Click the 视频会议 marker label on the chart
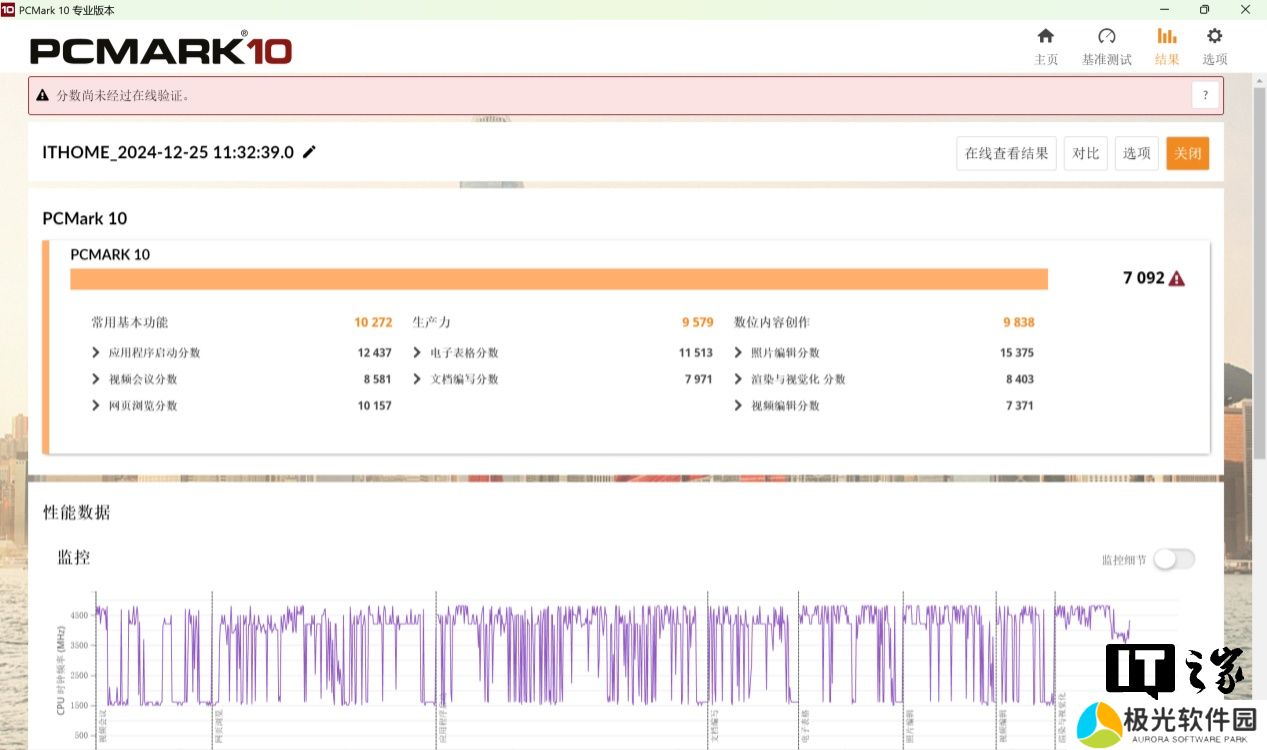Image resolution: width=1267 pixels, height=750 pixels. click(x=102, y=728)
